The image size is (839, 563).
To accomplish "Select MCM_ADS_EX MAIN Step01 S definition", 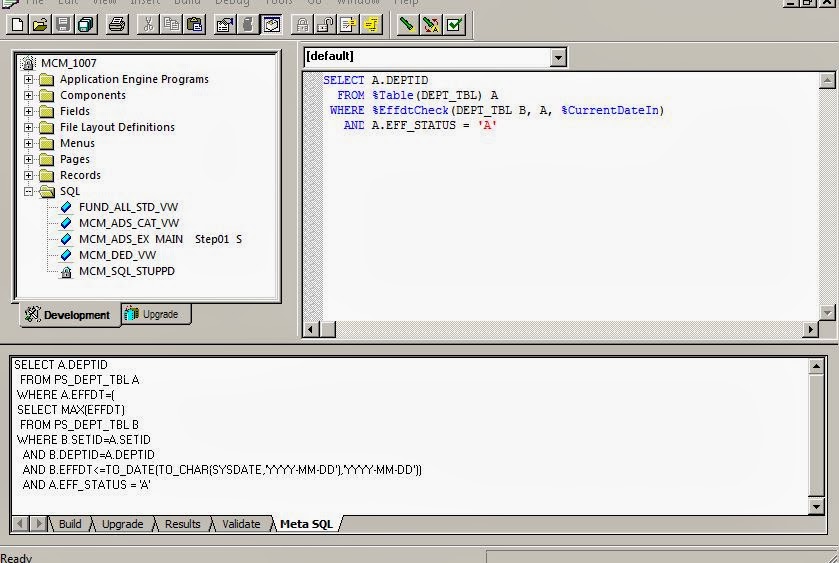I will click(161, 239).
